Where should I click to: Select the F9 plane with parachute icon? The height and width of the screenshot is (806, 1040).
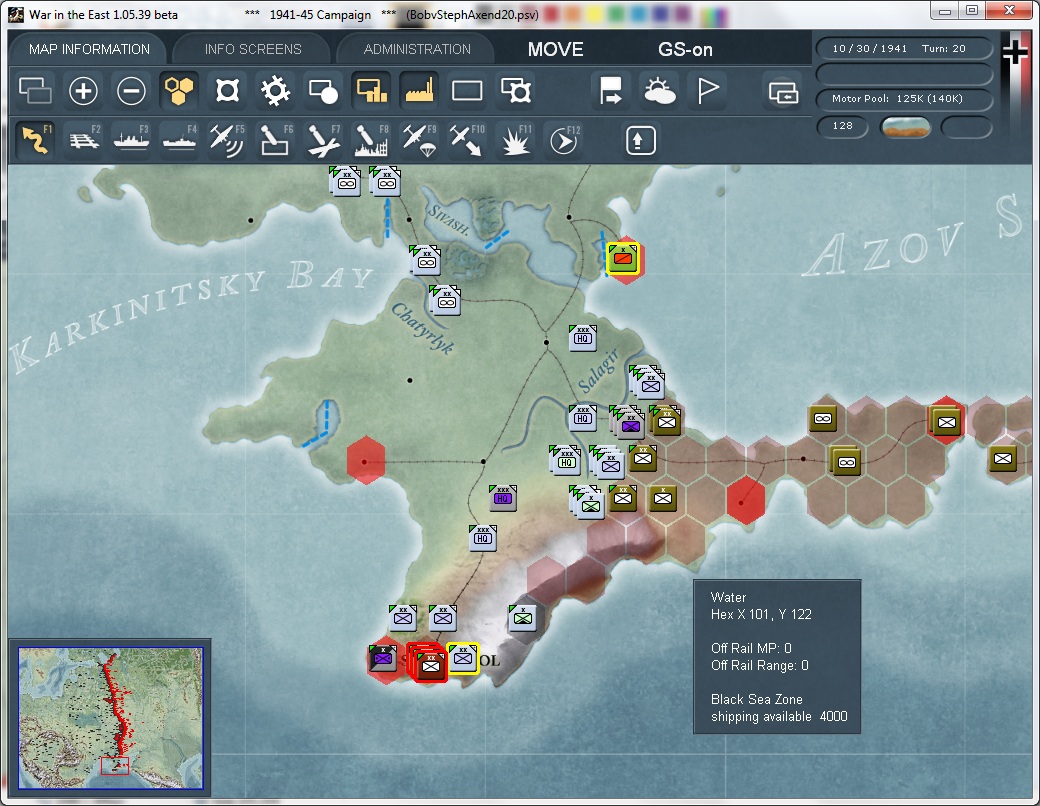tap(419, 140)
